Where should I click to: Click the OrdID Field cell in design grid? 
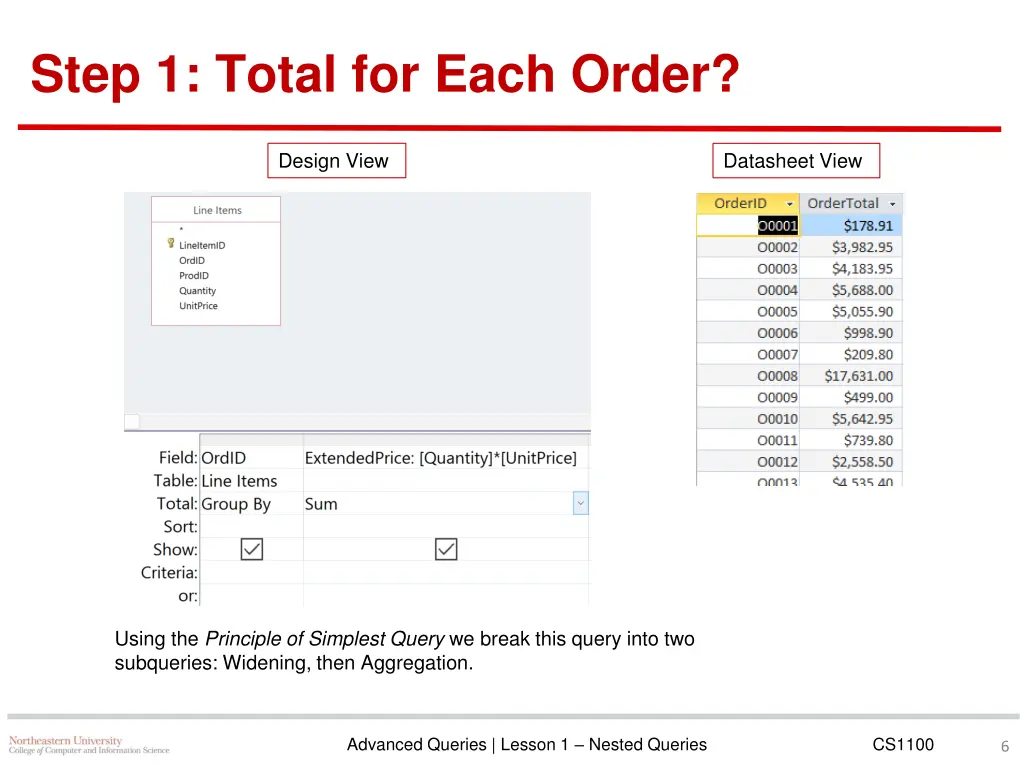(251, 458)
